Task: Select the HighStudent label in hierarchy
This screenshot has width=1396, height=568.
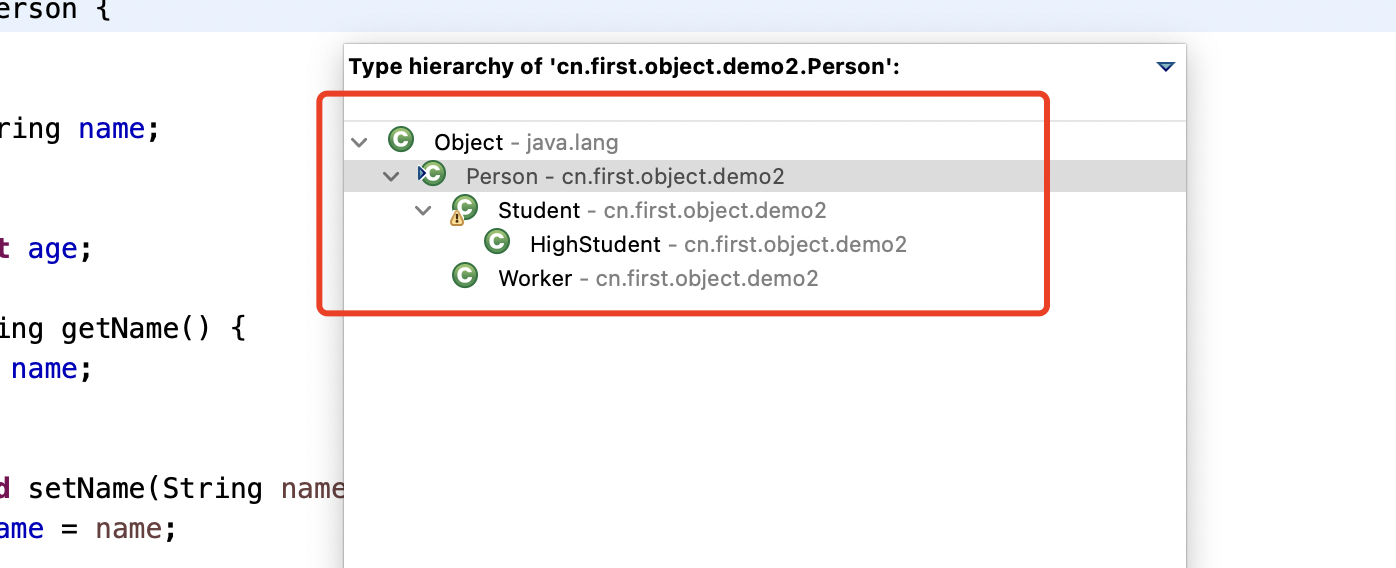Action: coord(595,245)
